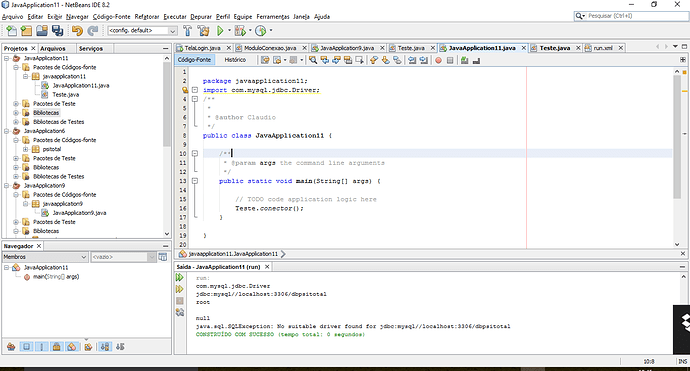Image resolution: width=690 pixels, height=371 pixels.
Task: Switch to the TelaLogin.java tab
Action: (x=202, y=48)
